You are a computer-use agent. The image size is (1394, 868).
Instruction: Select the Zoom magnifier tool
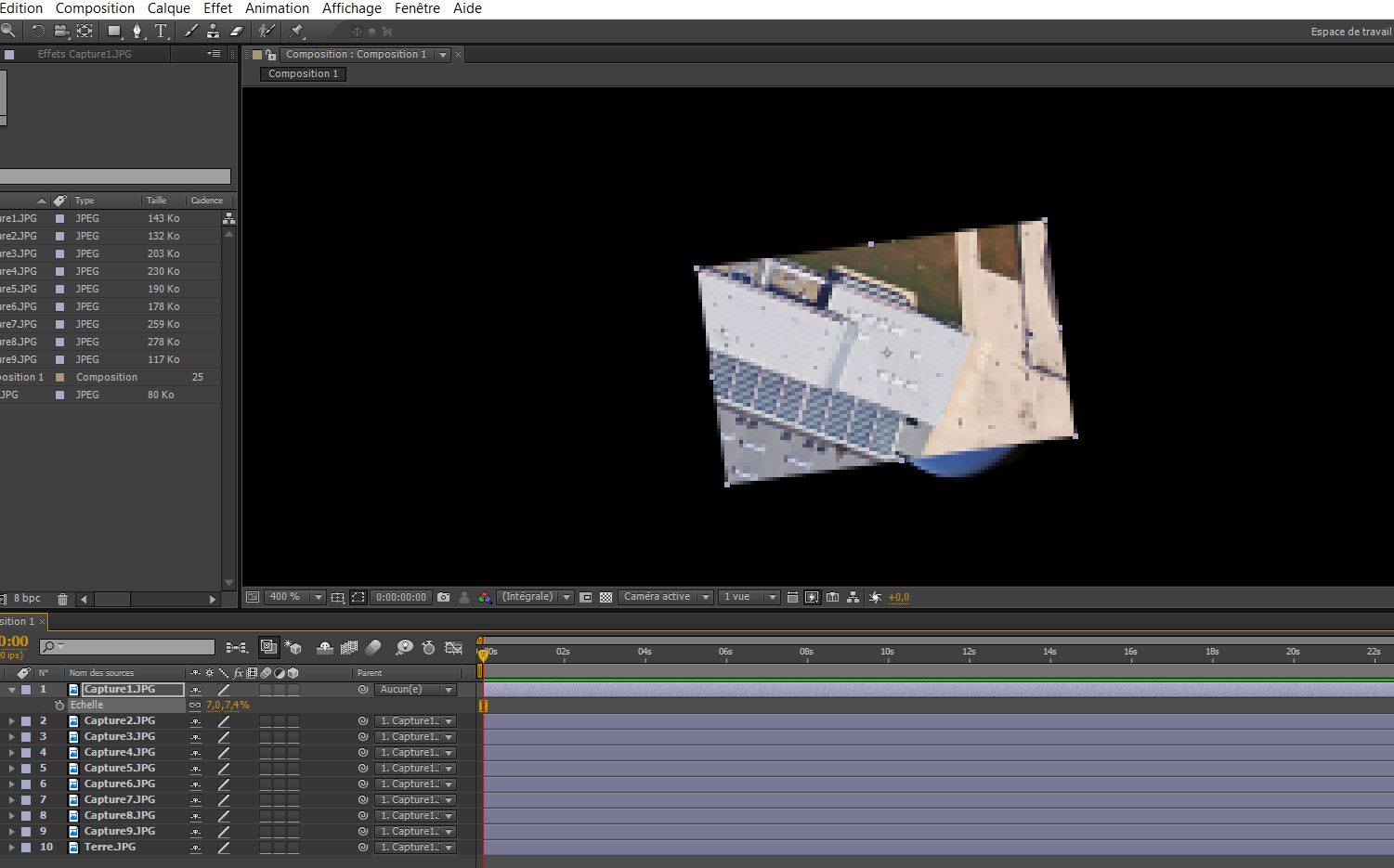click(x=8, y=31)
